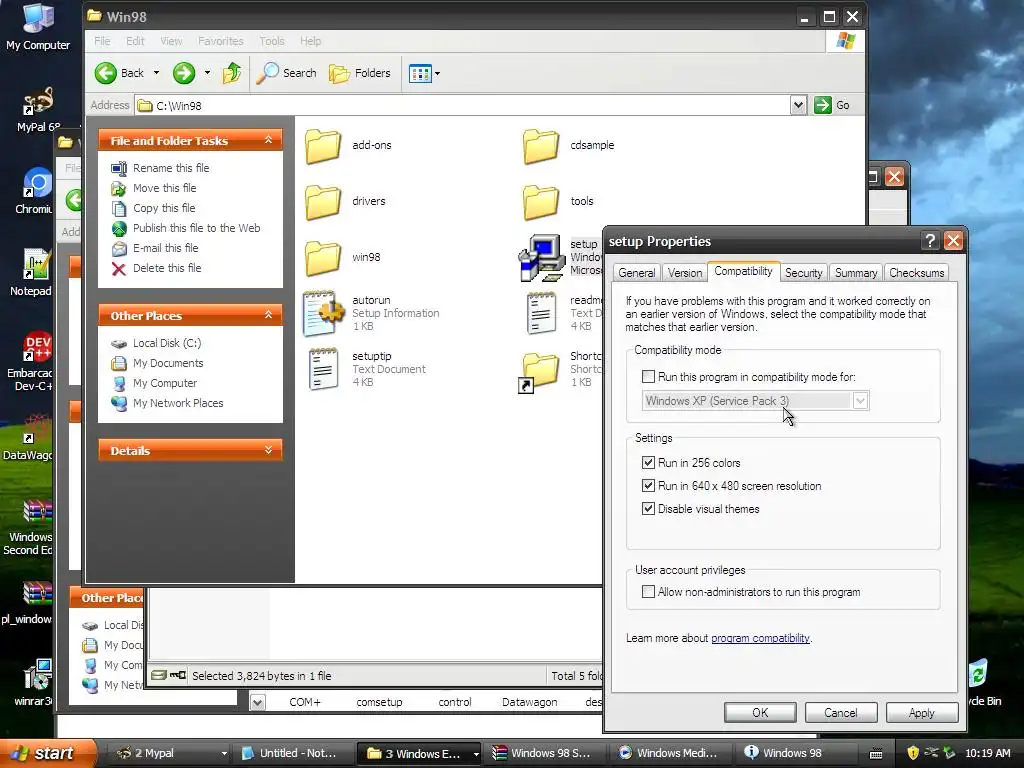Expand the Details panel

pyautogui.click(x=268, y=450)
